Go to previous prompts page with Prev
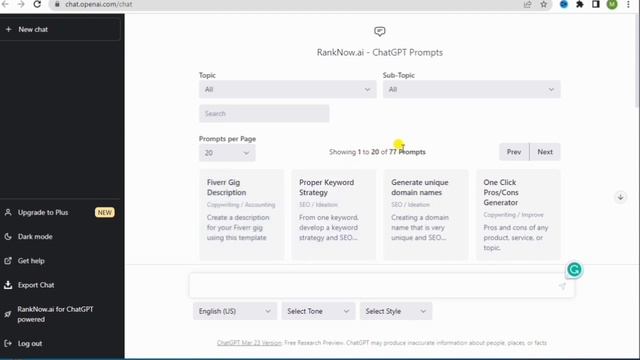This screenshot has width=640, height=360. 514,152
